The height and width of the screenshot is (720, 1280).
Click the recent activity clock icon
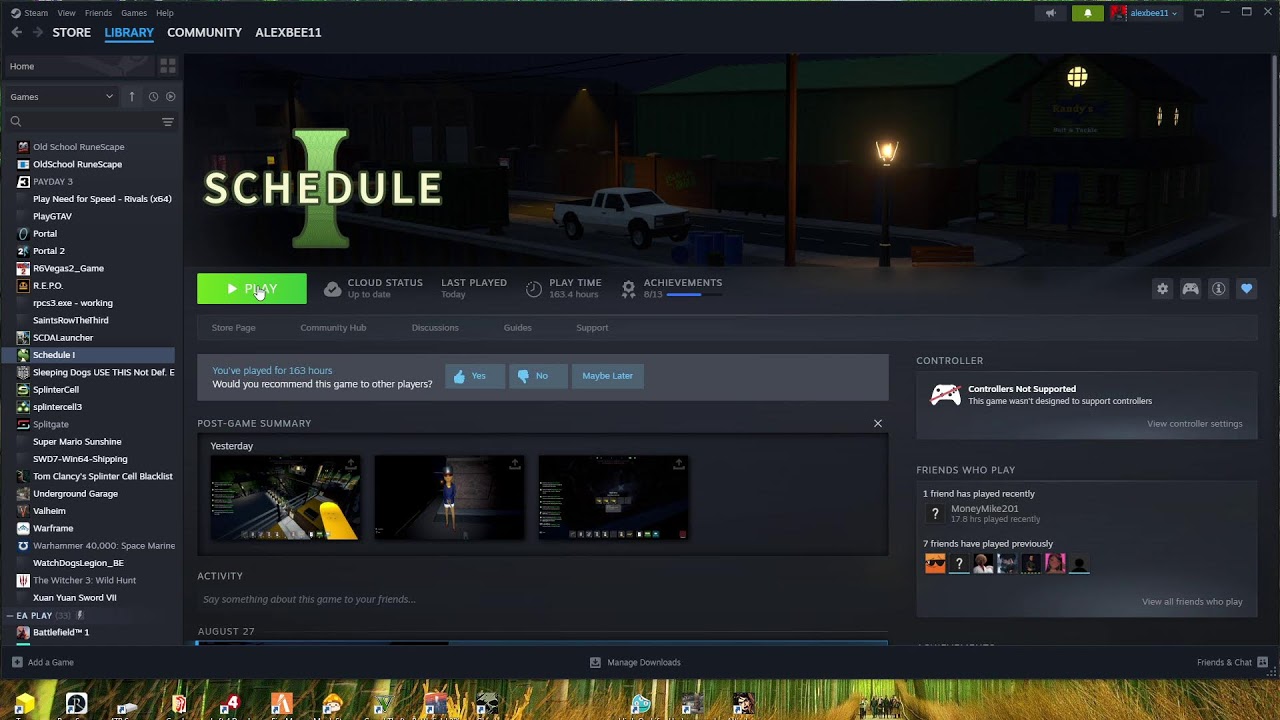pos(153,96)
